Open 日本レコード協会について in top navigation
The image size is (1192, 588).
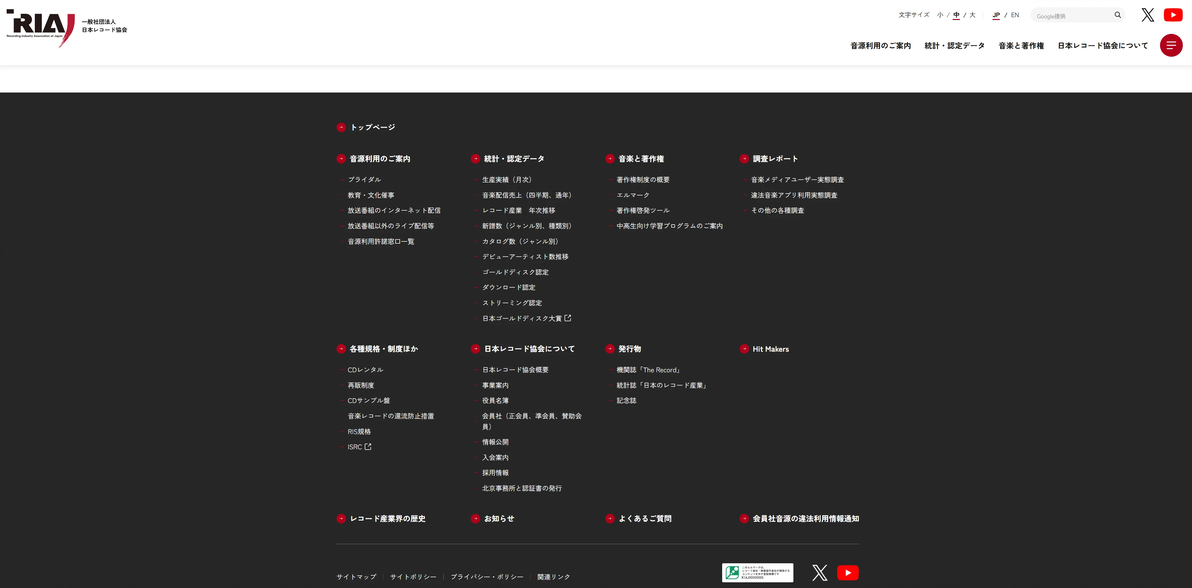(1103, 46)
